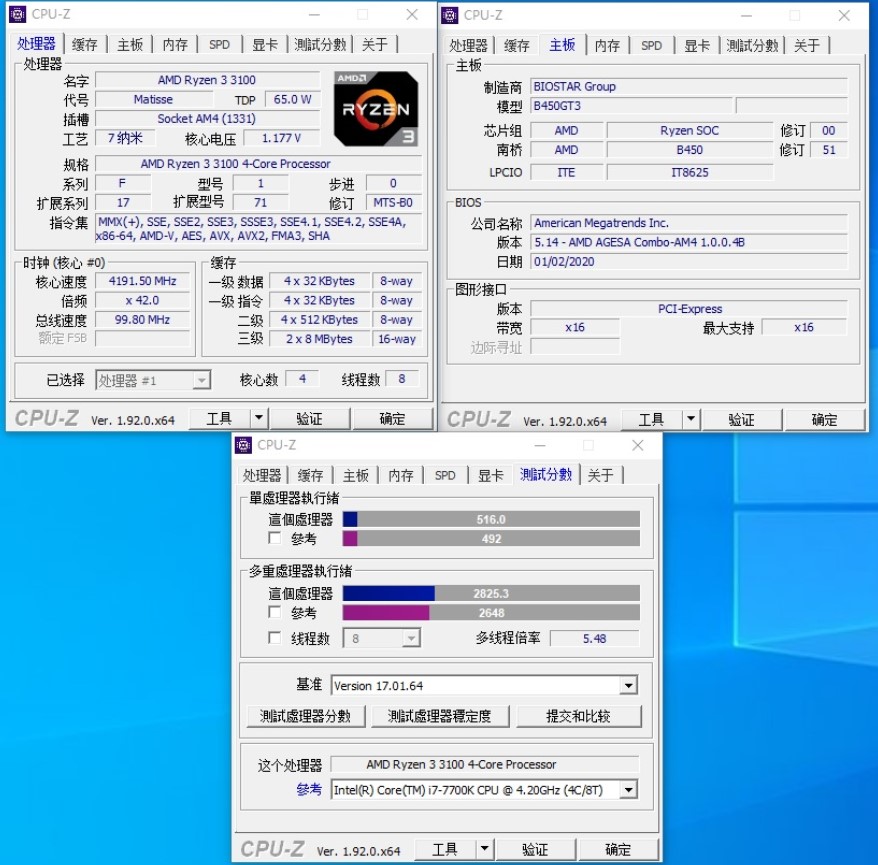Open 关于 tab in top-right window

tap(807, 45)
